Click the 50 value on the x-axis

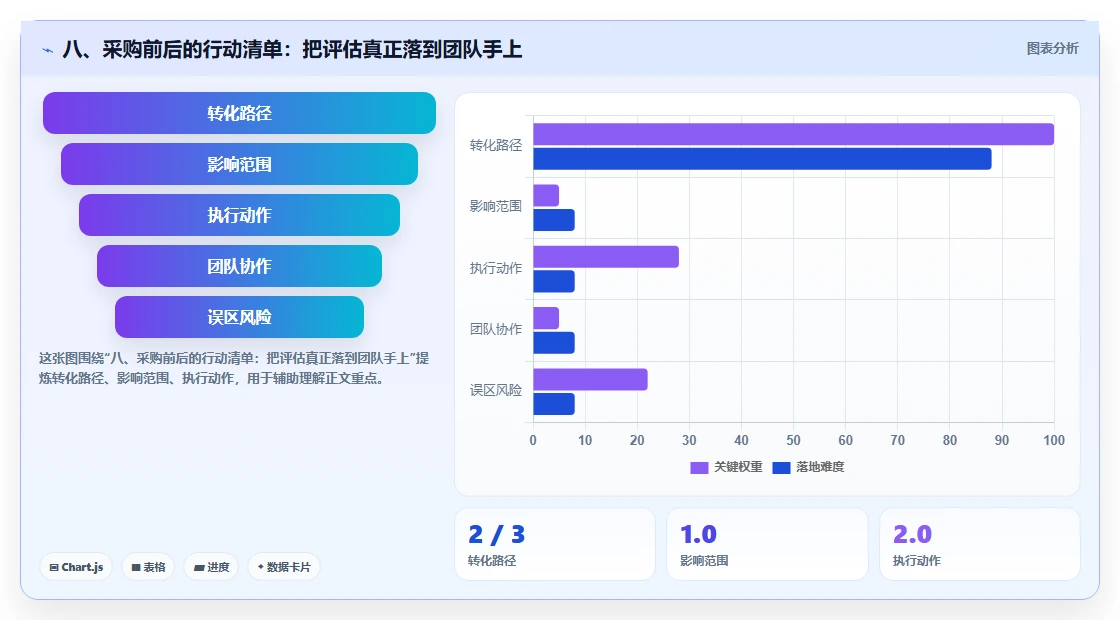(794, 441)
